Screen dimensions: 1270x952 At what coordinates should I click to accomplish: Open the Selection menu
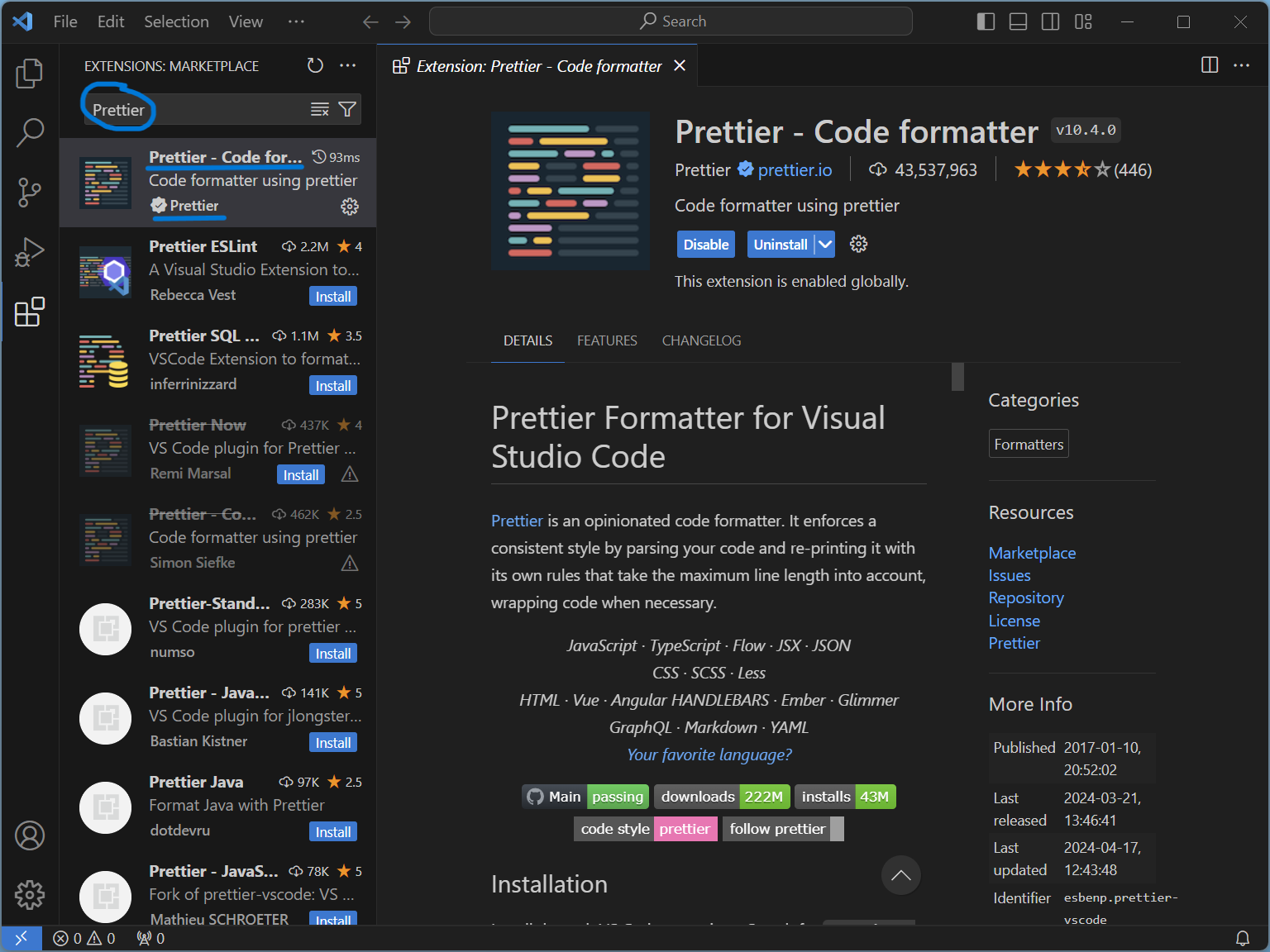coord(176,21)
